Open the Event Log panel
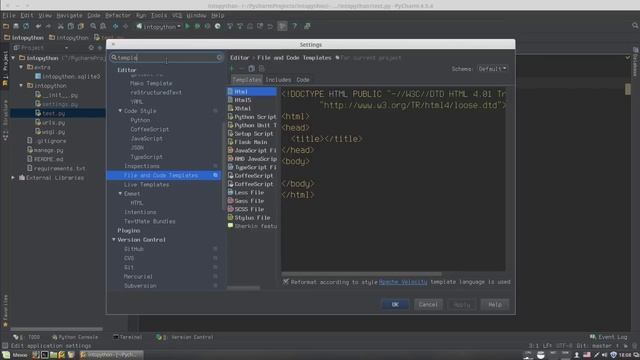The height and width of the screenshot is (360, 640). (x=609, y=337)
